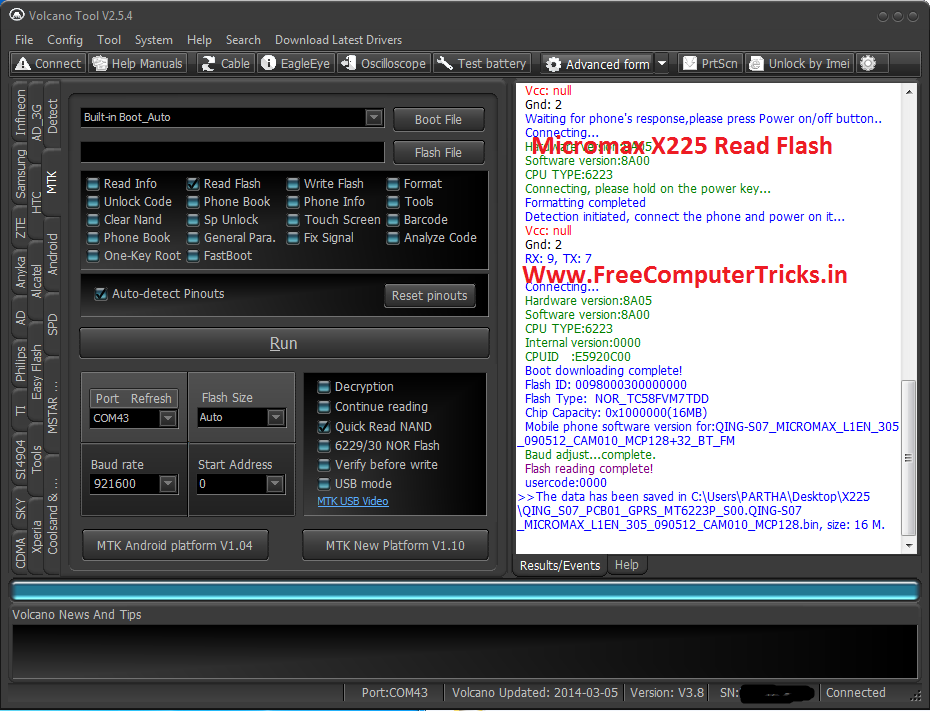The image size is (930, 711).
Task: Open the Search menu
Action: (x=243, y=40)
